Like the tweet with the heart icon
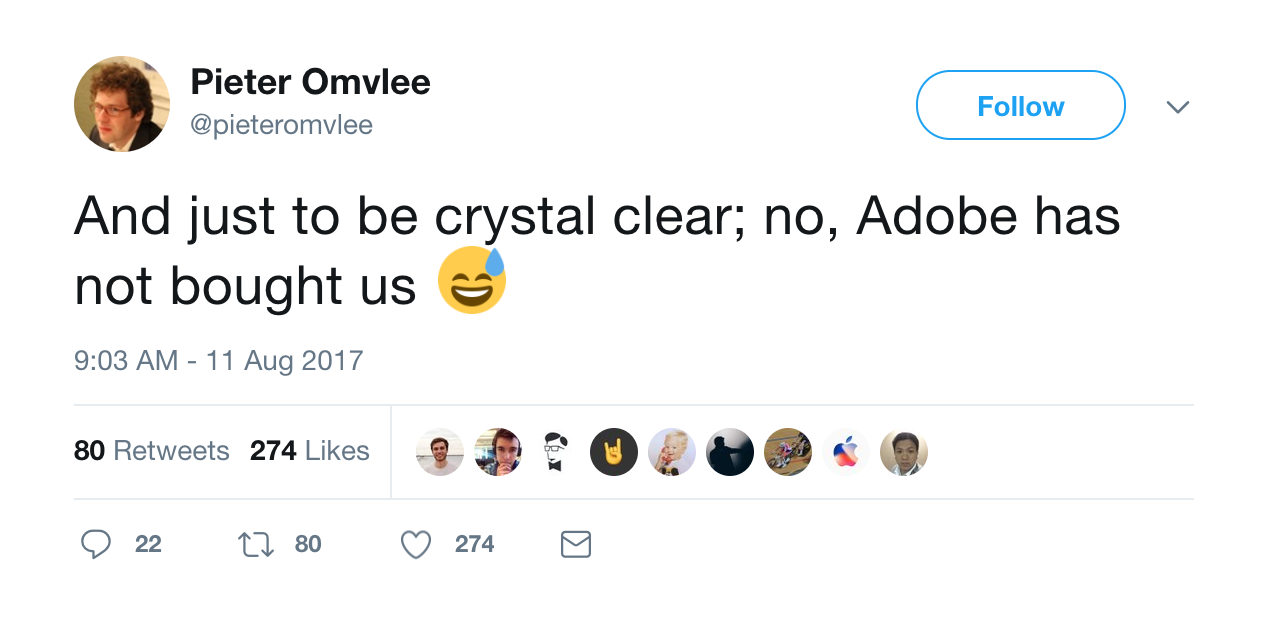The height and width of the screenshot is (618, 1270). [x=415, y=544]
